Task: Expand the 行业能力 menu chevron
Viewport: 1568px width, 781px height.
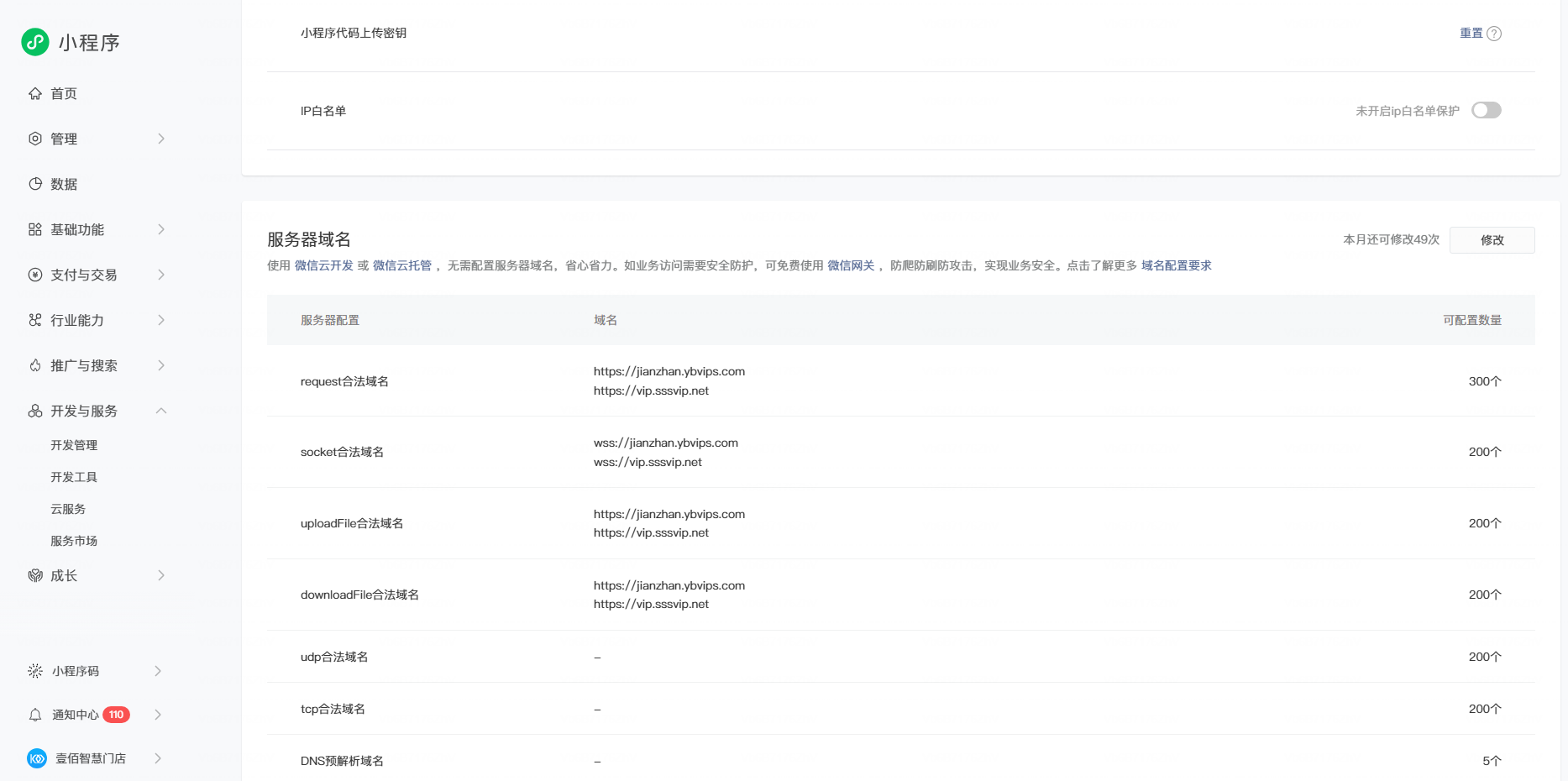Action: coord(161,320)
